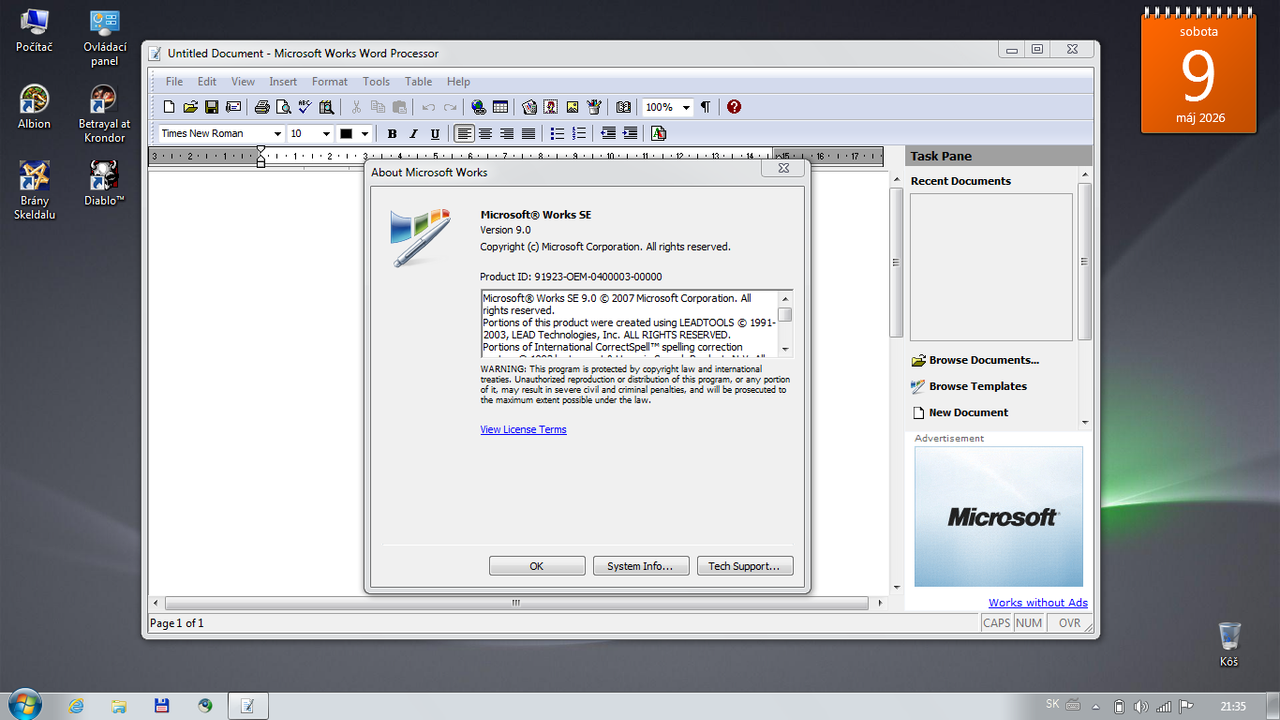The width and height of the screenshot is (1280, 720).
Task: Click the Tech Support... button
Action: point(744,566)
